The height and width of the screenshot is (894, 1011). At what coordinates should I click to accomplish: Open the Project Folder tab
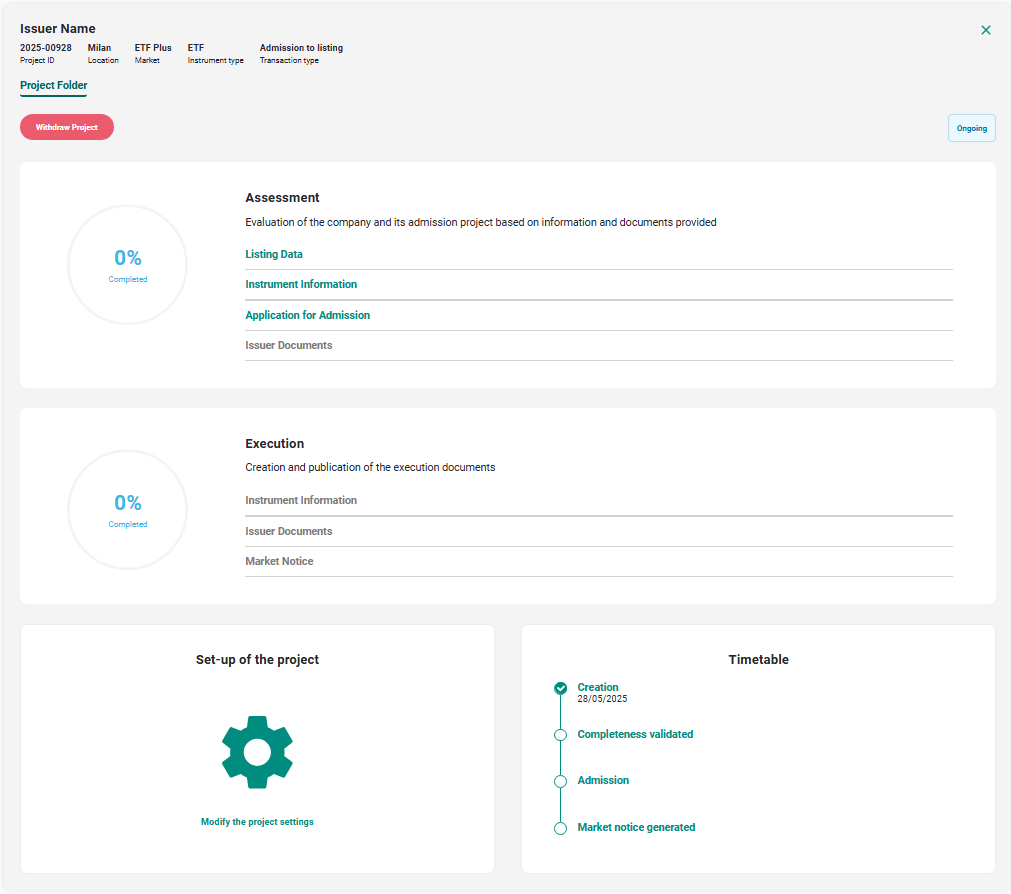(54, 85)
